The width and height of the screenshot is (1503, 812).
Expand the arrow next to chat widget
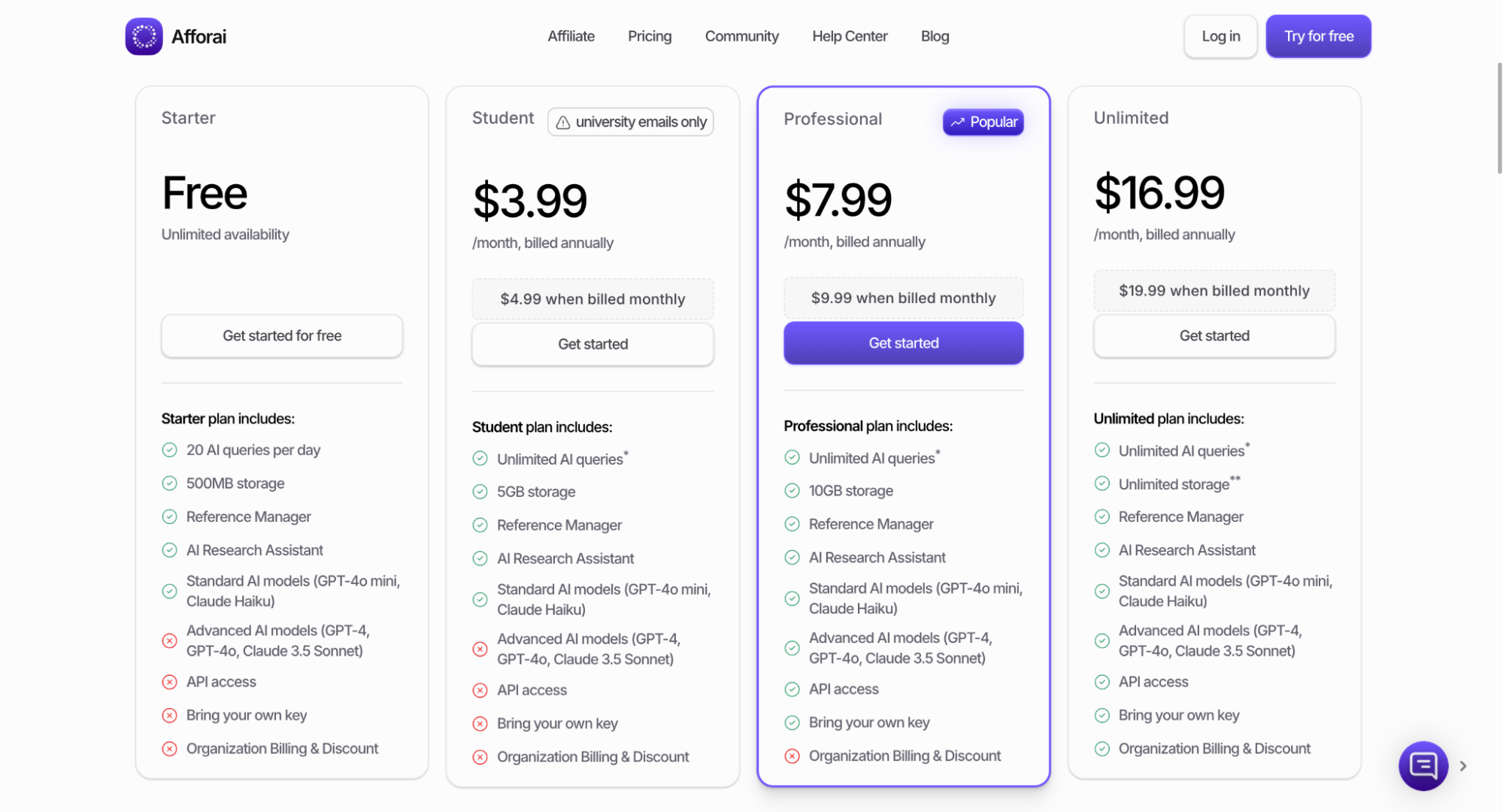coord(1463,766)
